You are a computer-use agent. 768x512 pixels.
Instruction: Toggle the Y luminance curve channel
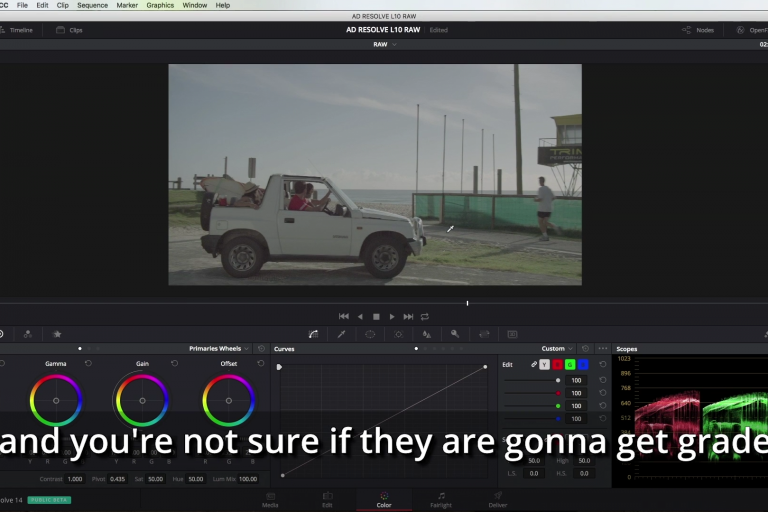click(544, 365)
